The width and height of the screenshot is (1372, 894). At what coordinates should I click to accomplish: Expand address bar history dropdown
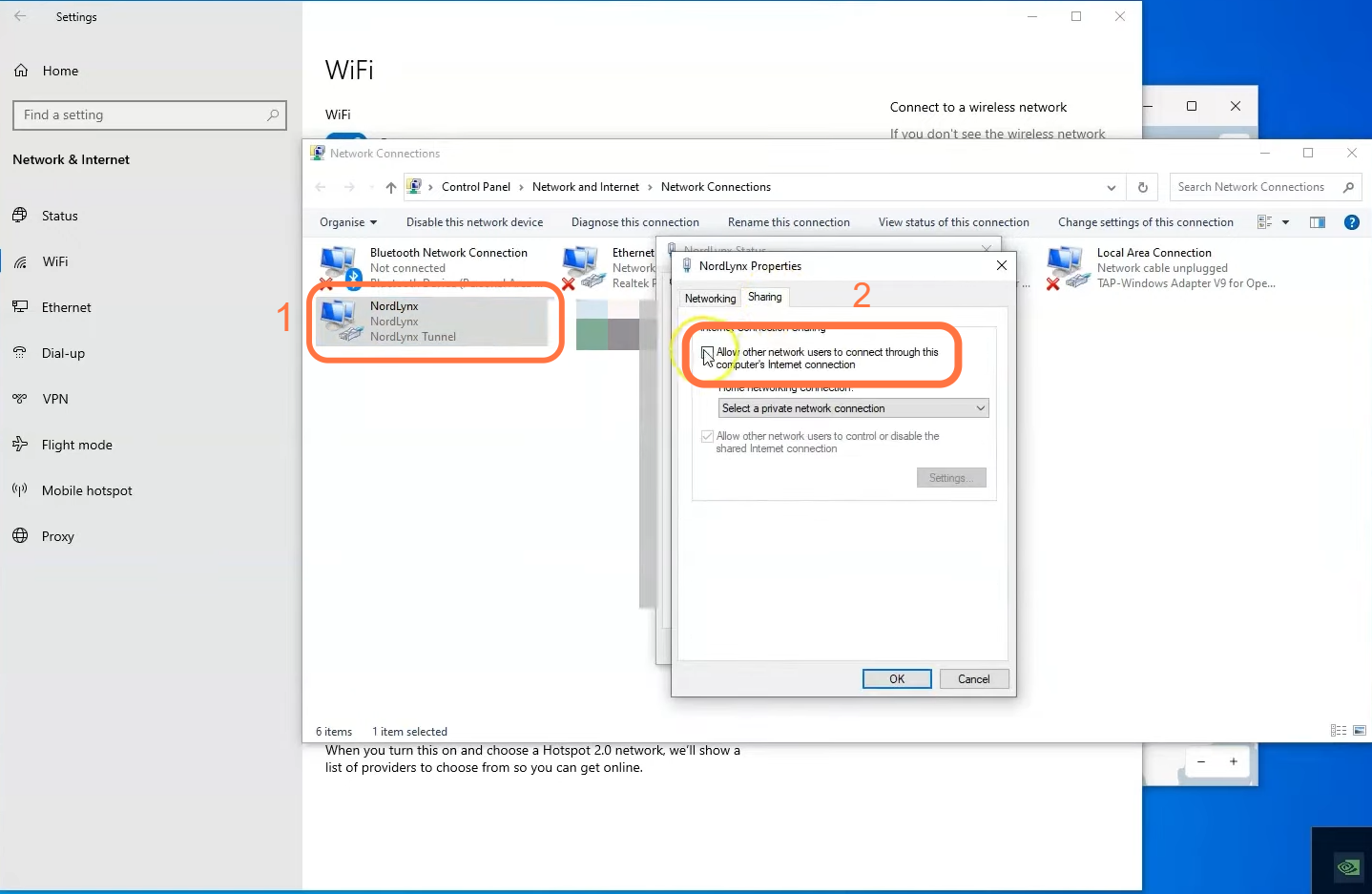1111,187
